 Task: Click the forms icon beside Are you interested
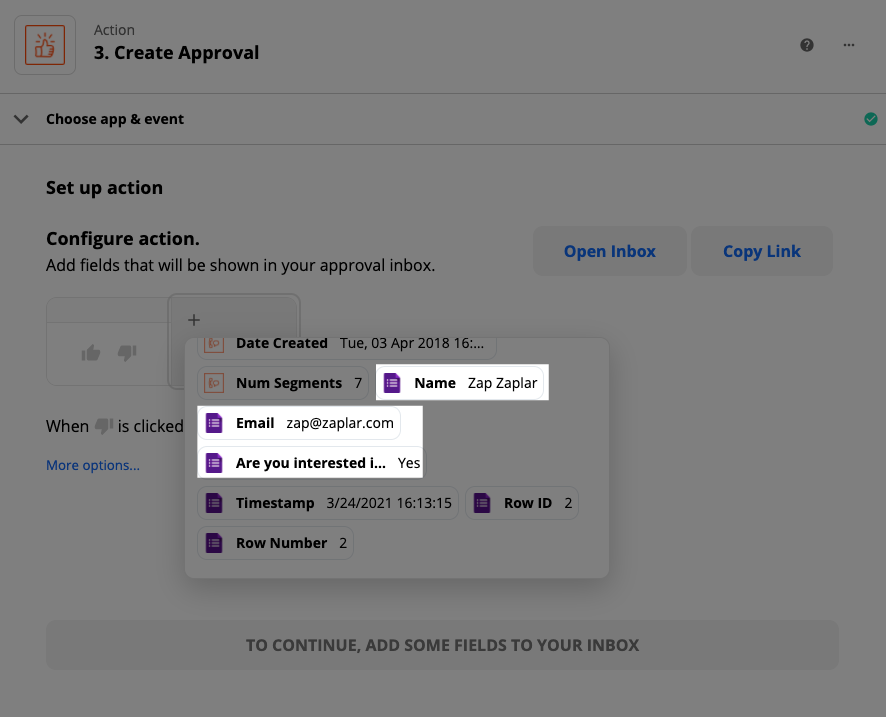tap(214, 463)
